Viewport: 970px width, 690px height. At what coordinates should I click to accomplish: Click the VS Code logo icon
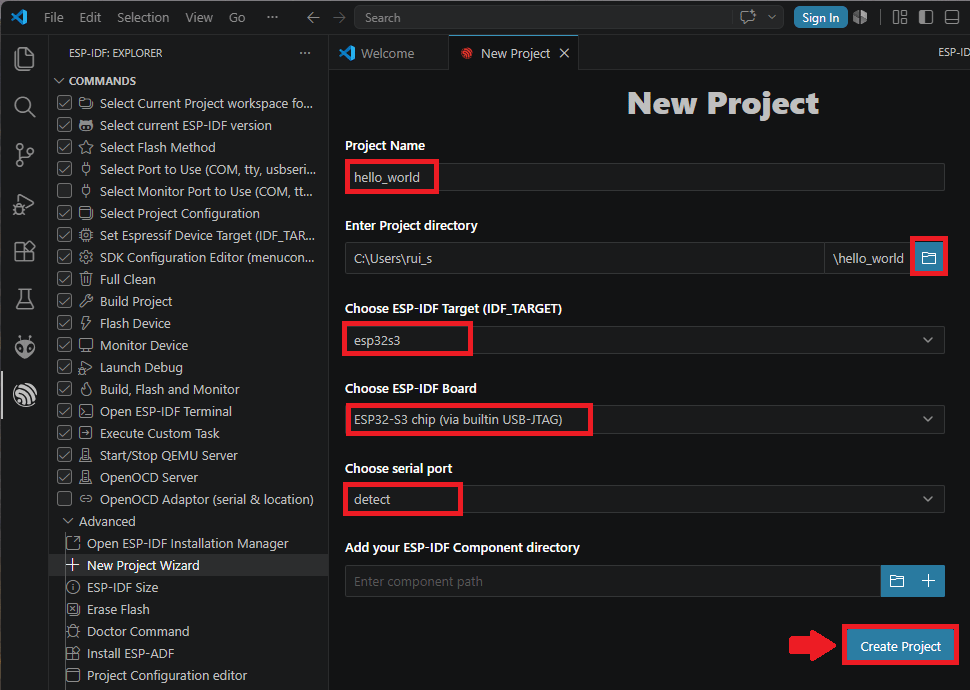pos(19,17)
